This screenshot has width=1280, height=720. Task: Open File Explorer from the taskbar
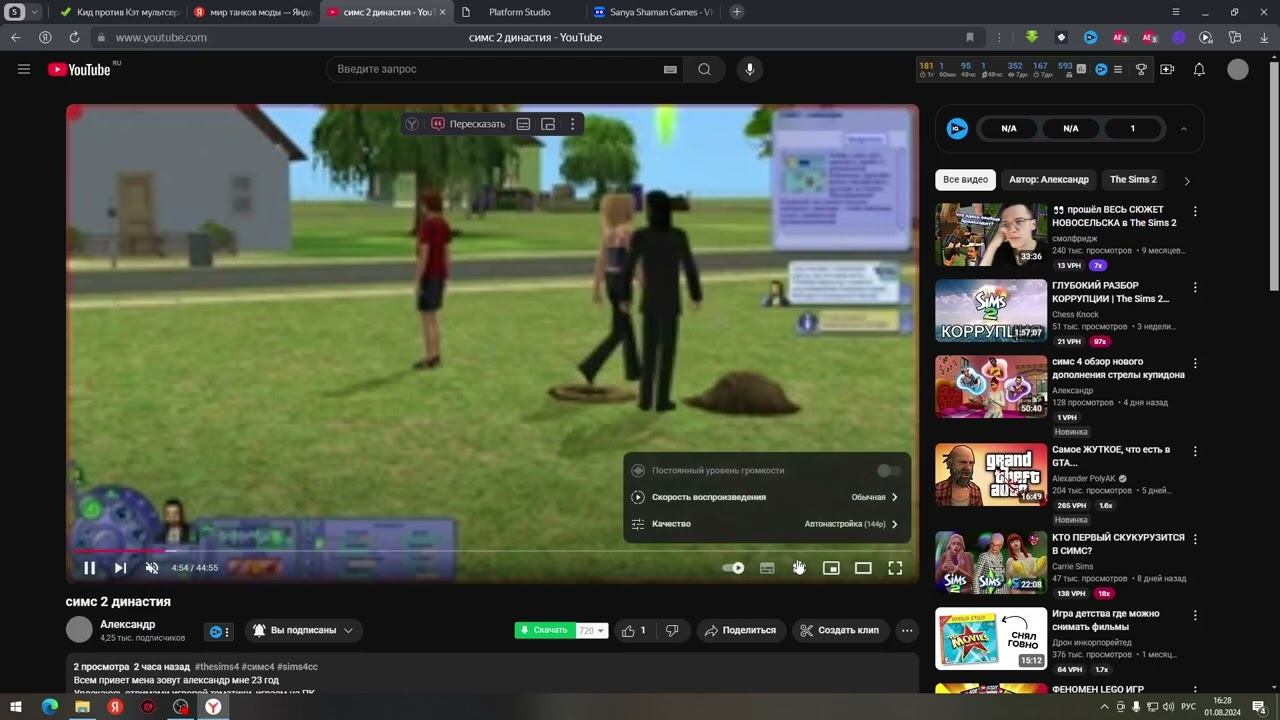83,707
